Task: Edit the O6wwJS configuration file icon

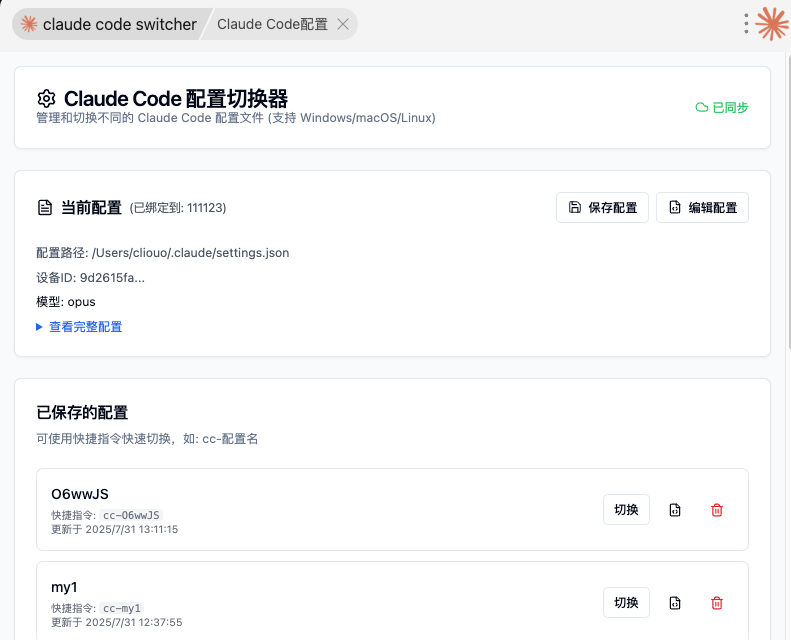Action: pyautogui.click(x=675, y=510)
